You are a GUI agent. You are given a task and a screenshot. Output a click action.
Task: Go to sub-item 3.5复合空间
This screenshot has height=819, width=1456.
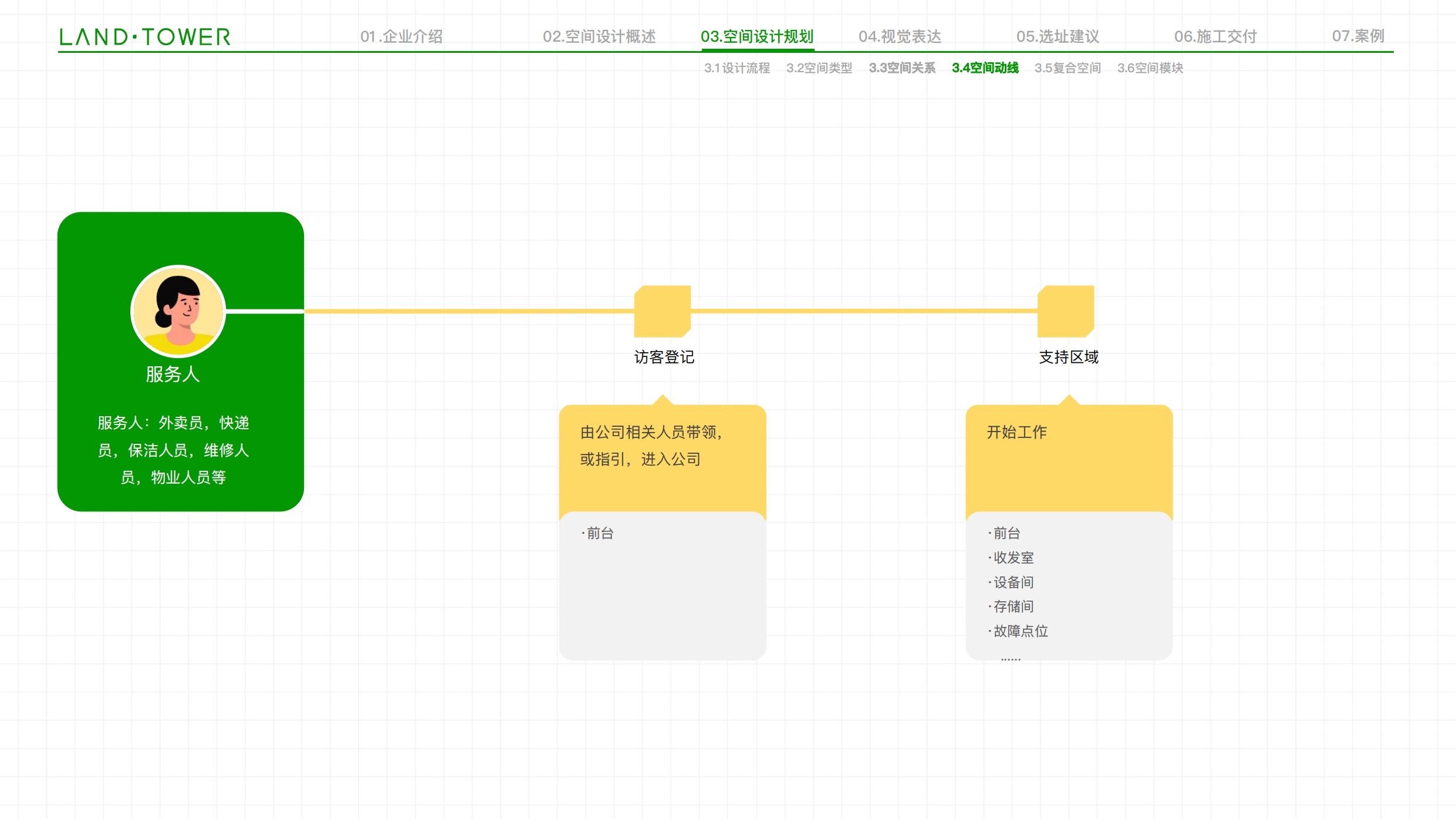coord(1067,68)
